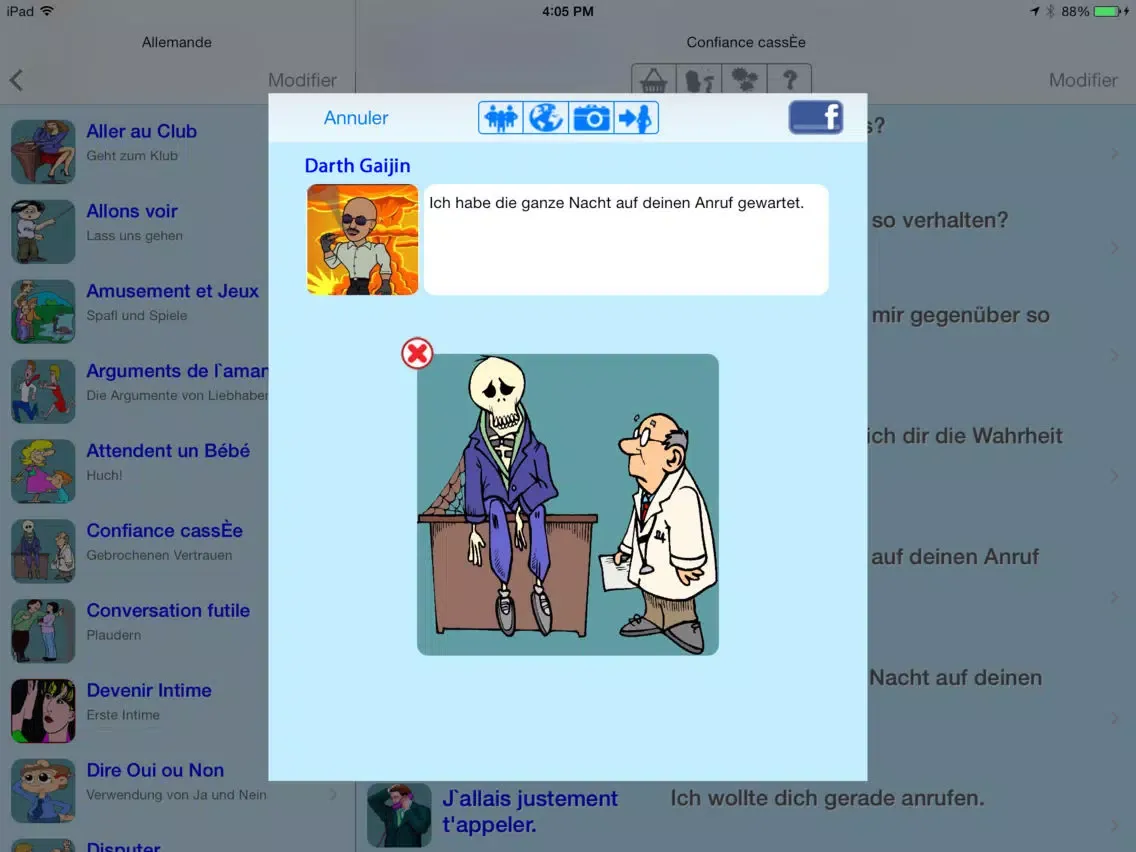The height and width of the screenshot is (852, 1136).
Task: Expand chevron beside 'so verhalten?' row
Action: tap(1114, 248)
